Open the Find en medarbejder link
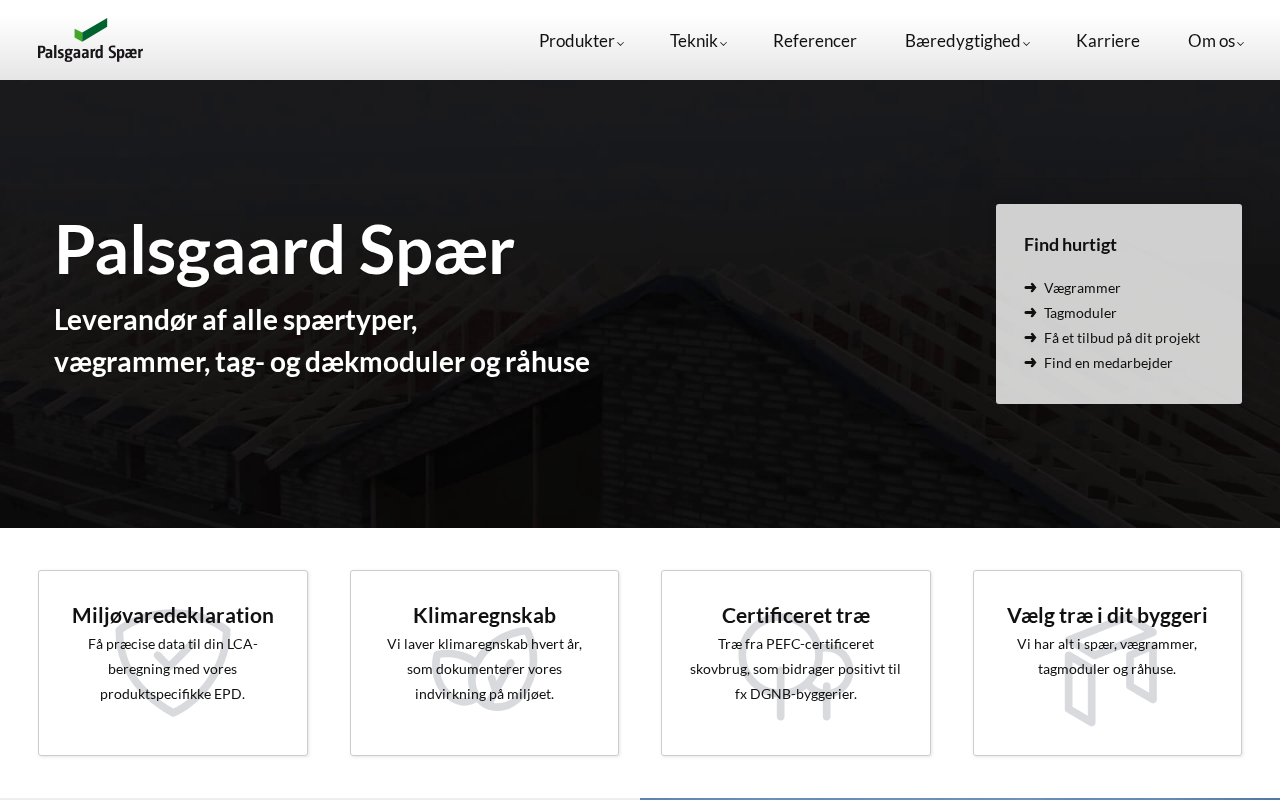Viewport: 1280px width, 800px height. click(x=1108, y=363)
